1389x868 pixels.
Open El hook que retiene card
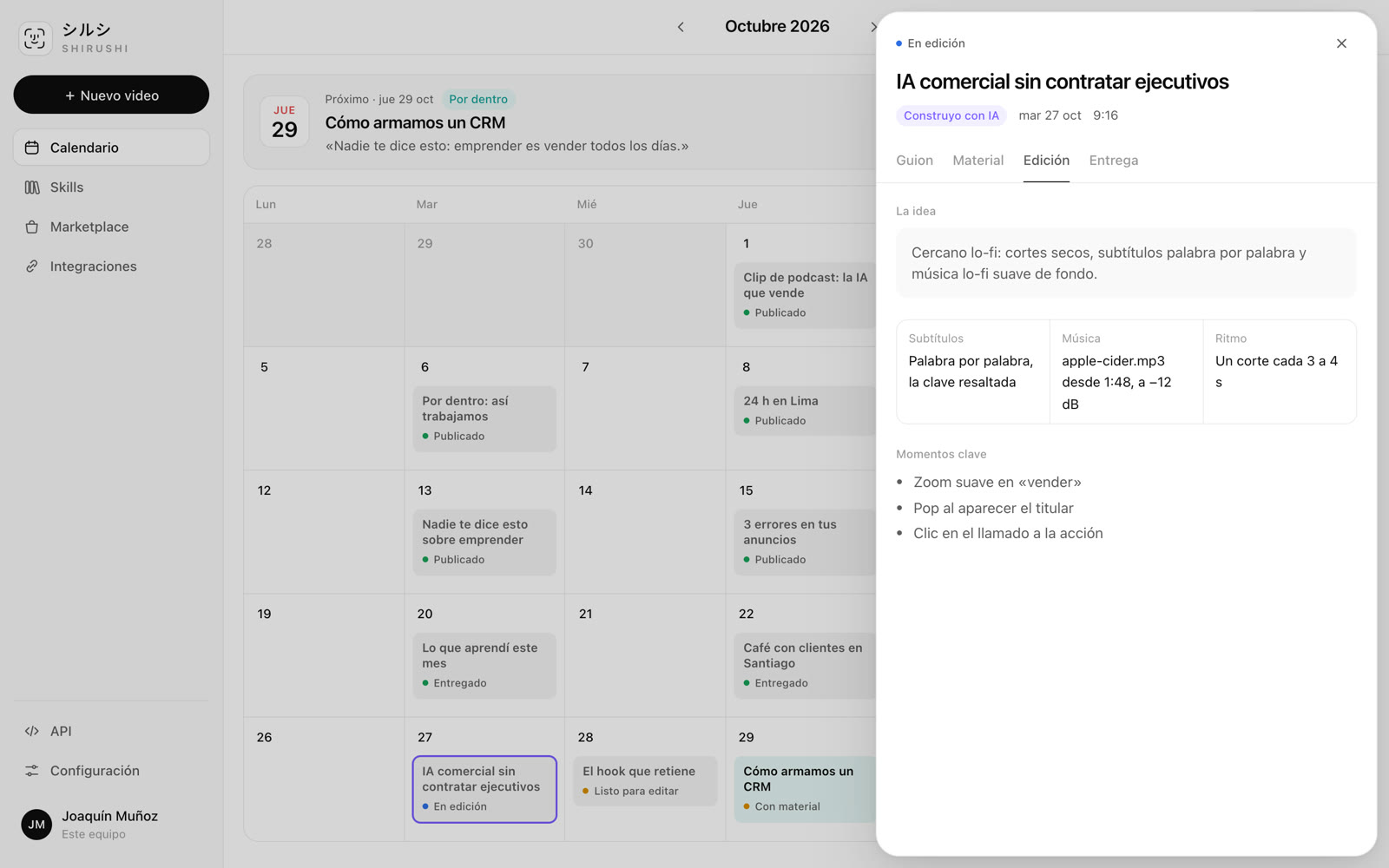[x=645, y=781]
